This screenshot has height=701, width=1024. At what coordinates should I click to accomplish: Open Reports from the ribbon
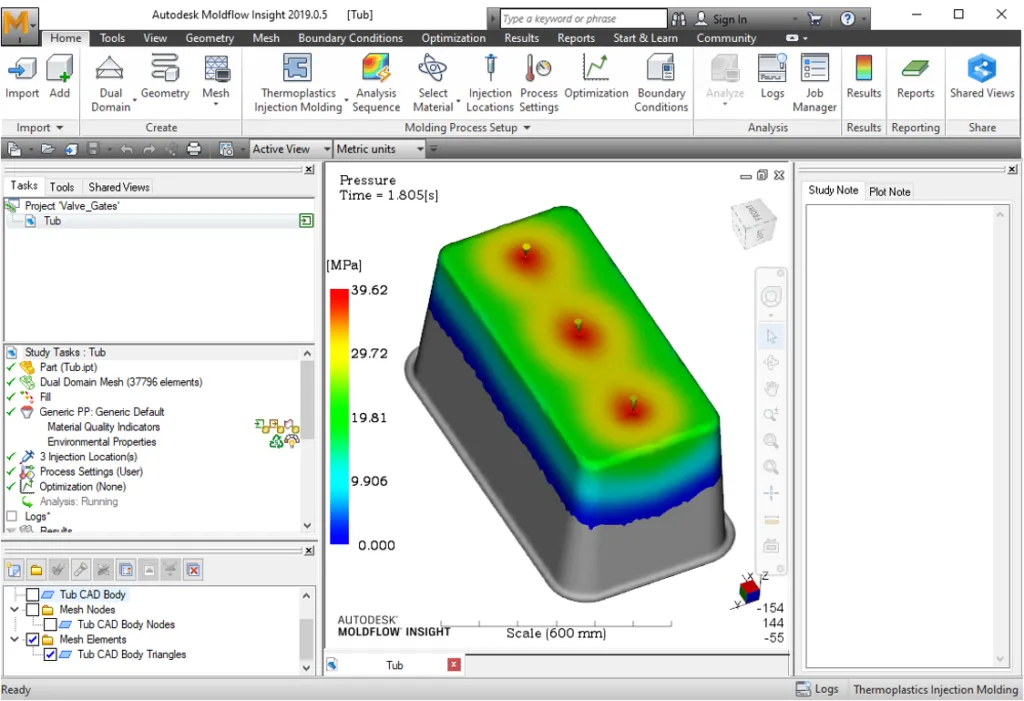(x=915, y=76)
